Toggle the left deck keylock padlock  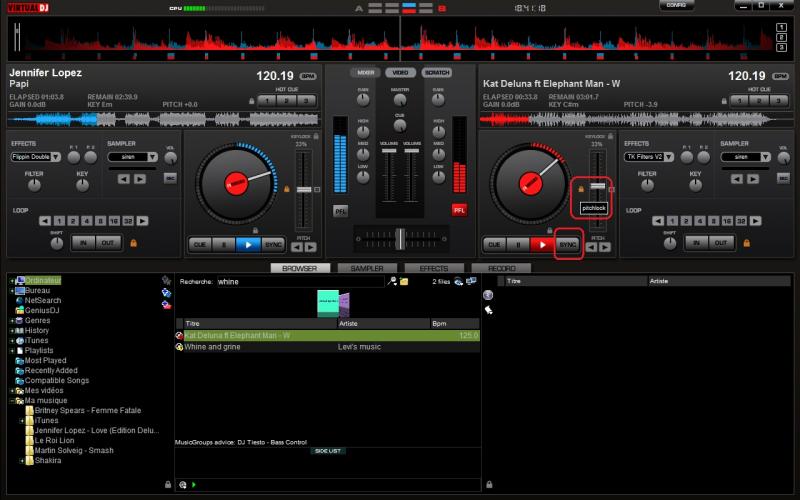pos(317,136)
